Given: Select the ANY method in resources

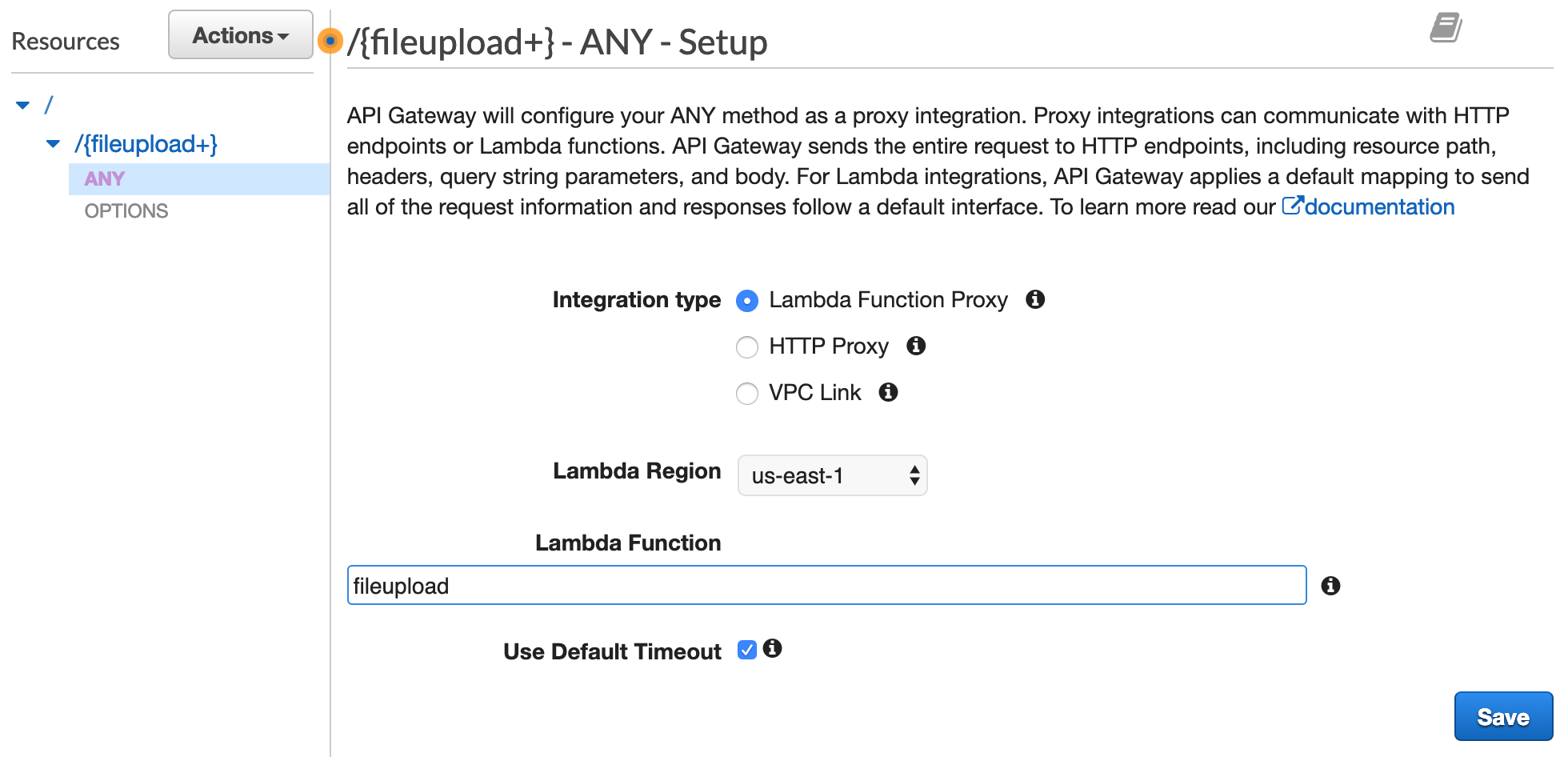Looking at the screenshot, I should click(x=105, y=178).
